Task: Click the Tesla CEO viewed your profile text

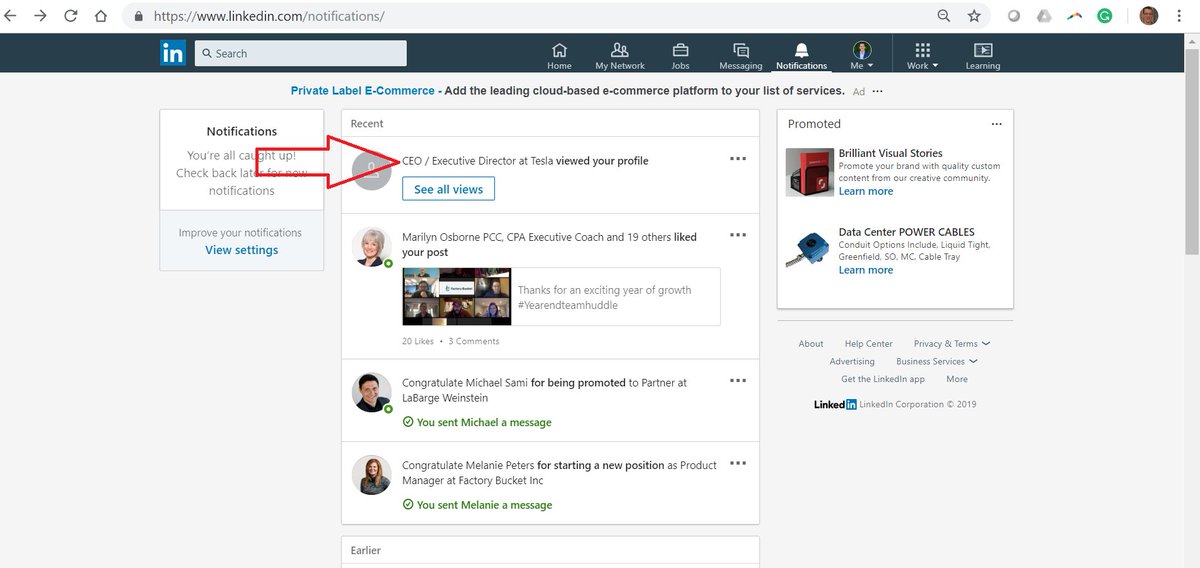Action: 525,161
